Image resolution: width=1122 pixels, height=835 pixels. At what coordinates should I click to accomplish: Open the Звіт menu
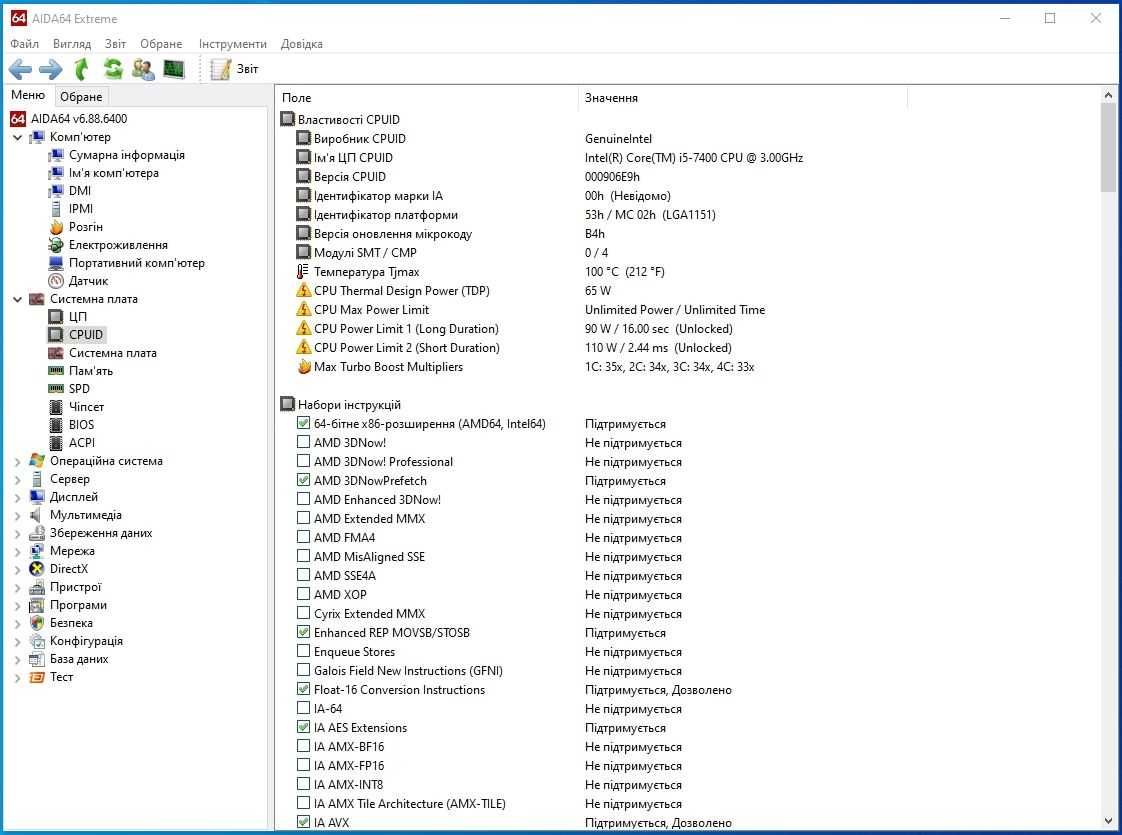tap(115, 44)
